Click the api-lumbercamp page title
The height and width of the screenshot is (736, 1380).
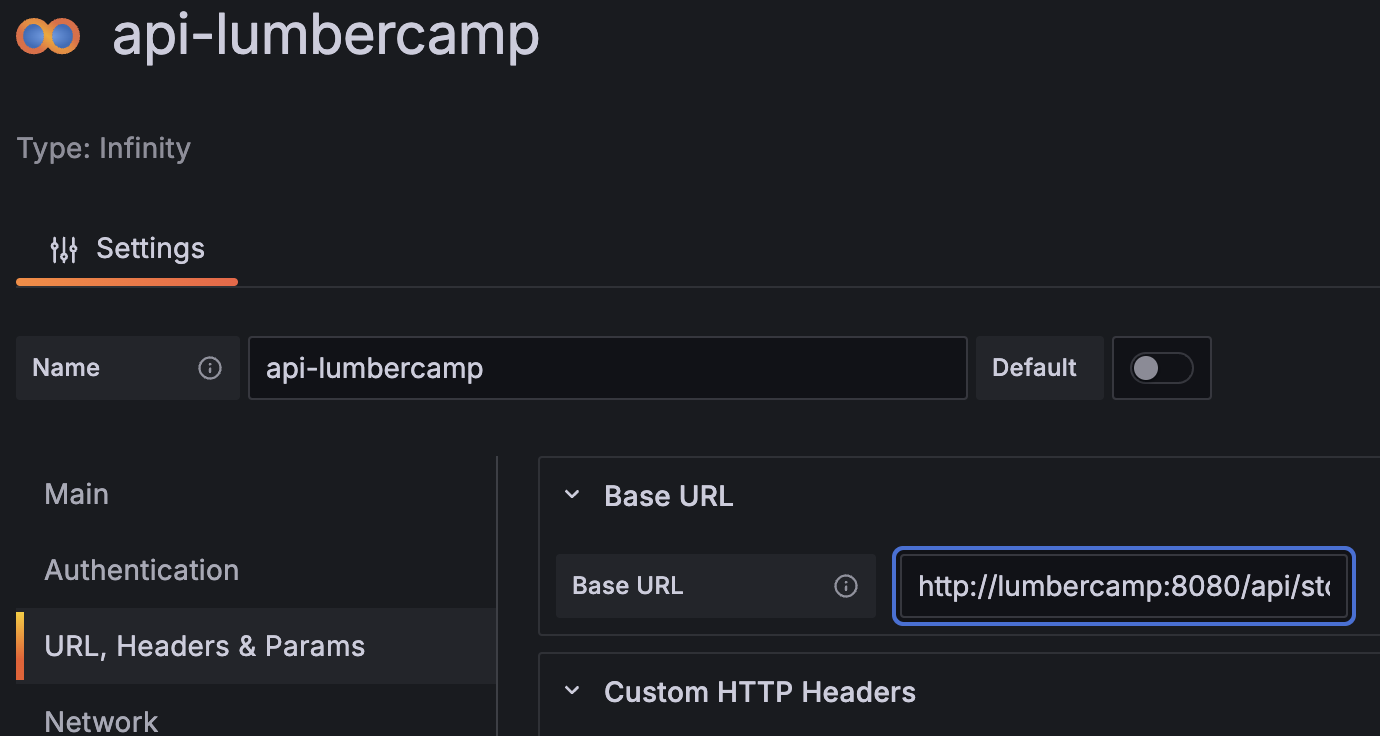click(326, 36)
